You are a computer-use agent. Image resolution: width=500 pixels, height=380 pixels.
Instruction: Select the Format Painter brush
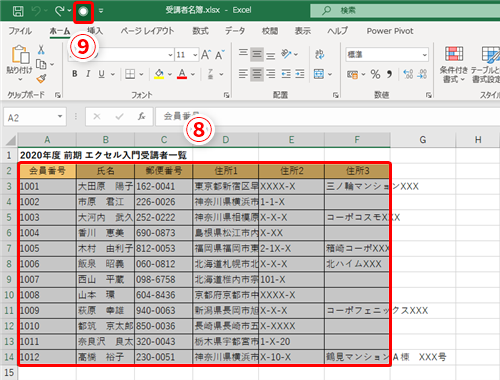click(x=41, y=79)
